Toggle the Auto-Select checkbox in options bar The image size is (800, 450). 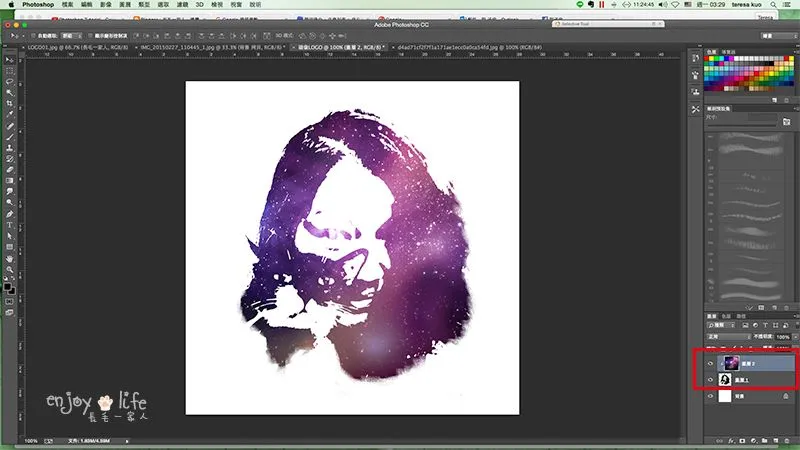tap(33, 36)
